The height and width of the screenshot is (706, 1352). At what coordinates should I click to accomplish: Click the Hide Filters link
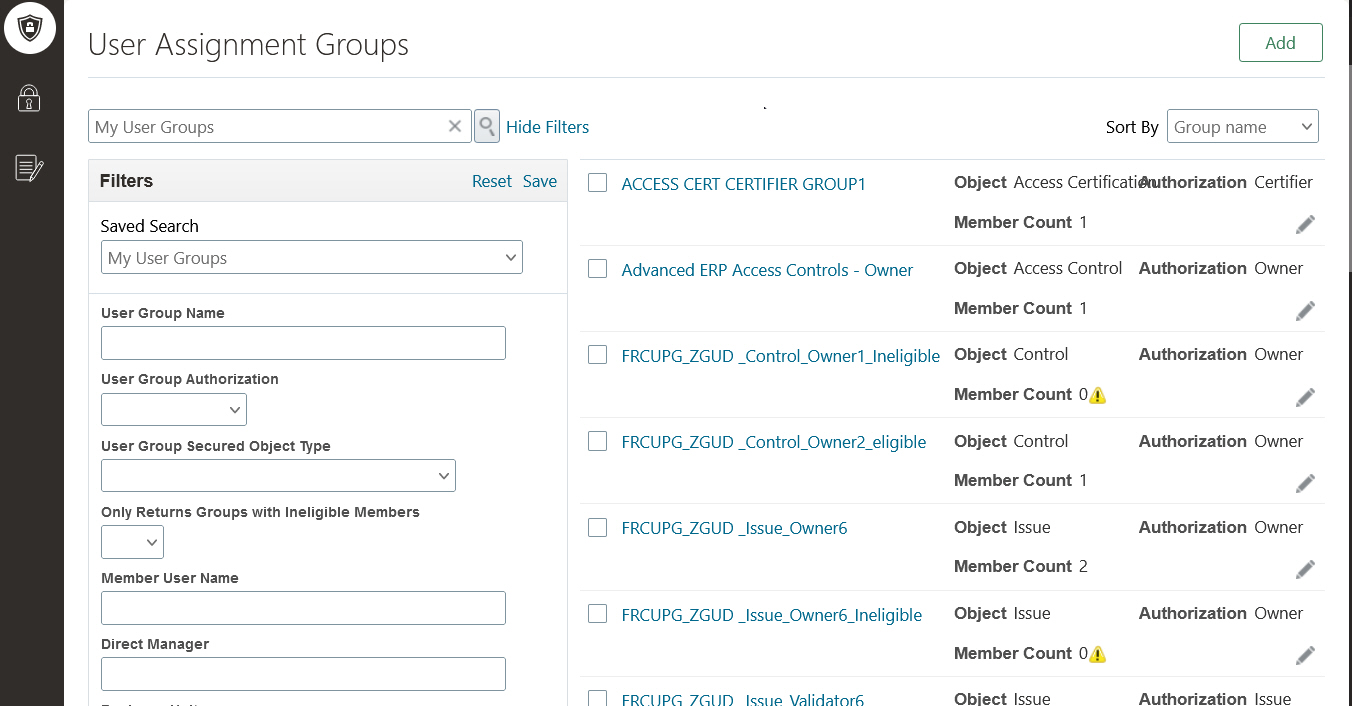tap(547, 127)
